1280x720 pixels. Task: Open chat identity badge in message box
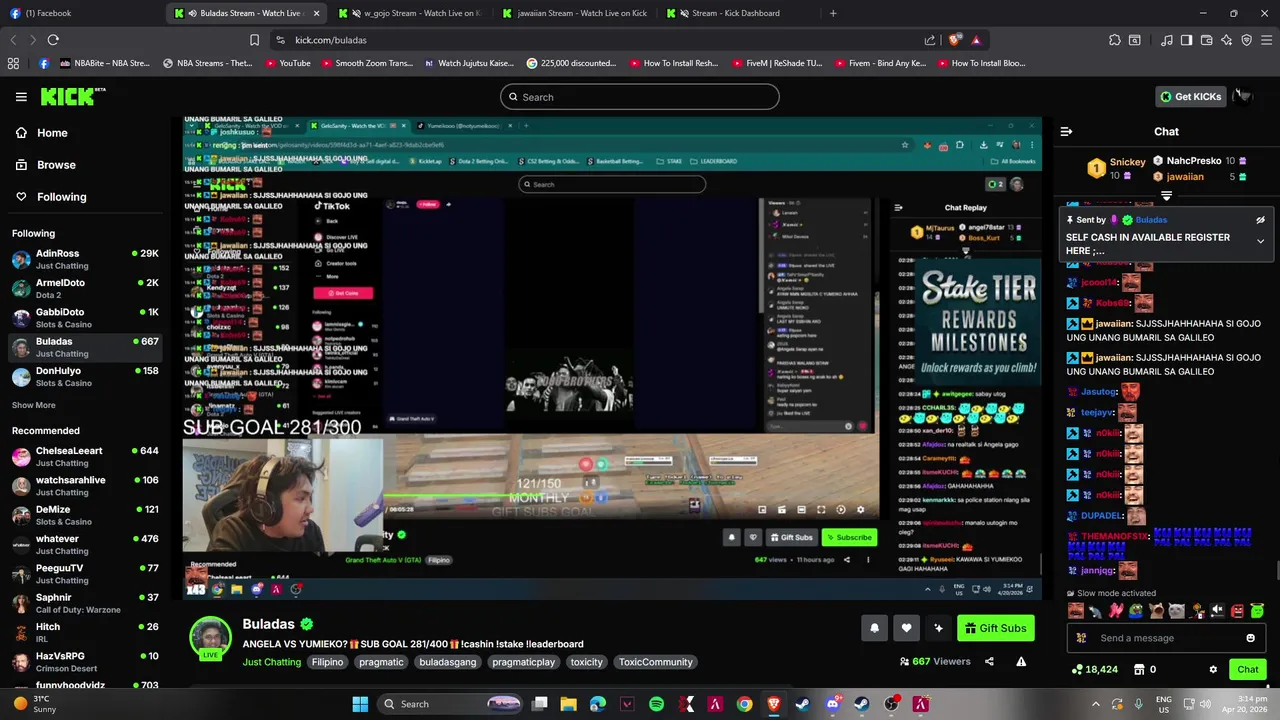pyautogui.click(x=1081, y=638)
